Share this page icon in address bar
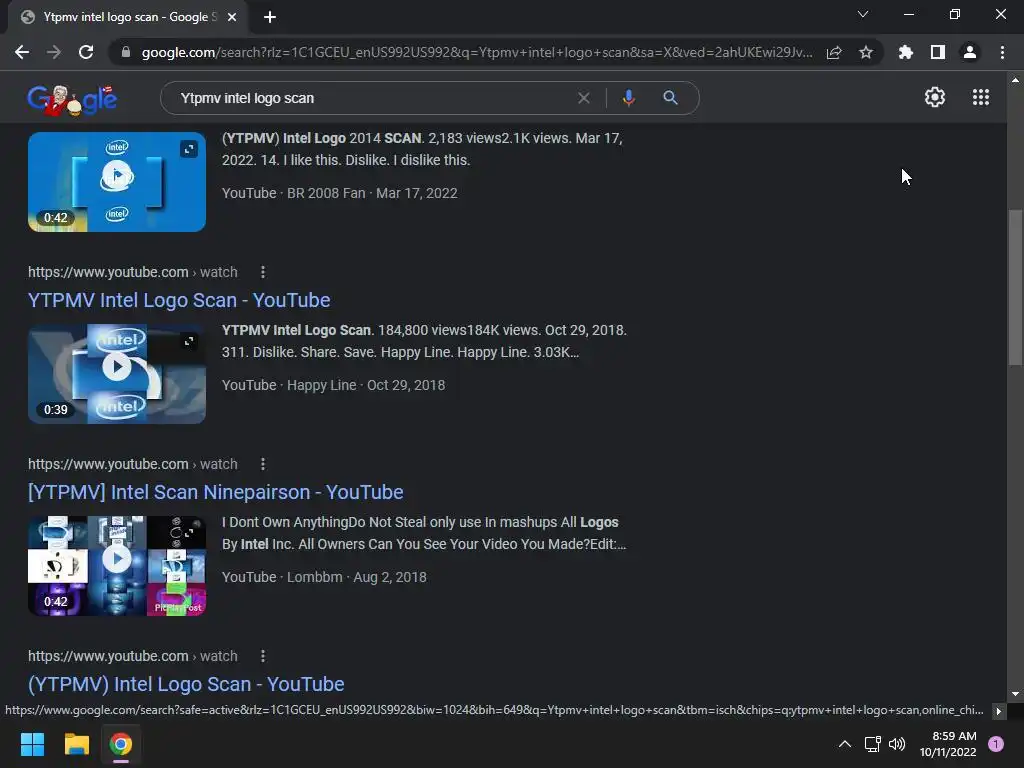The image size is (1024, 768). click(834, 52)
